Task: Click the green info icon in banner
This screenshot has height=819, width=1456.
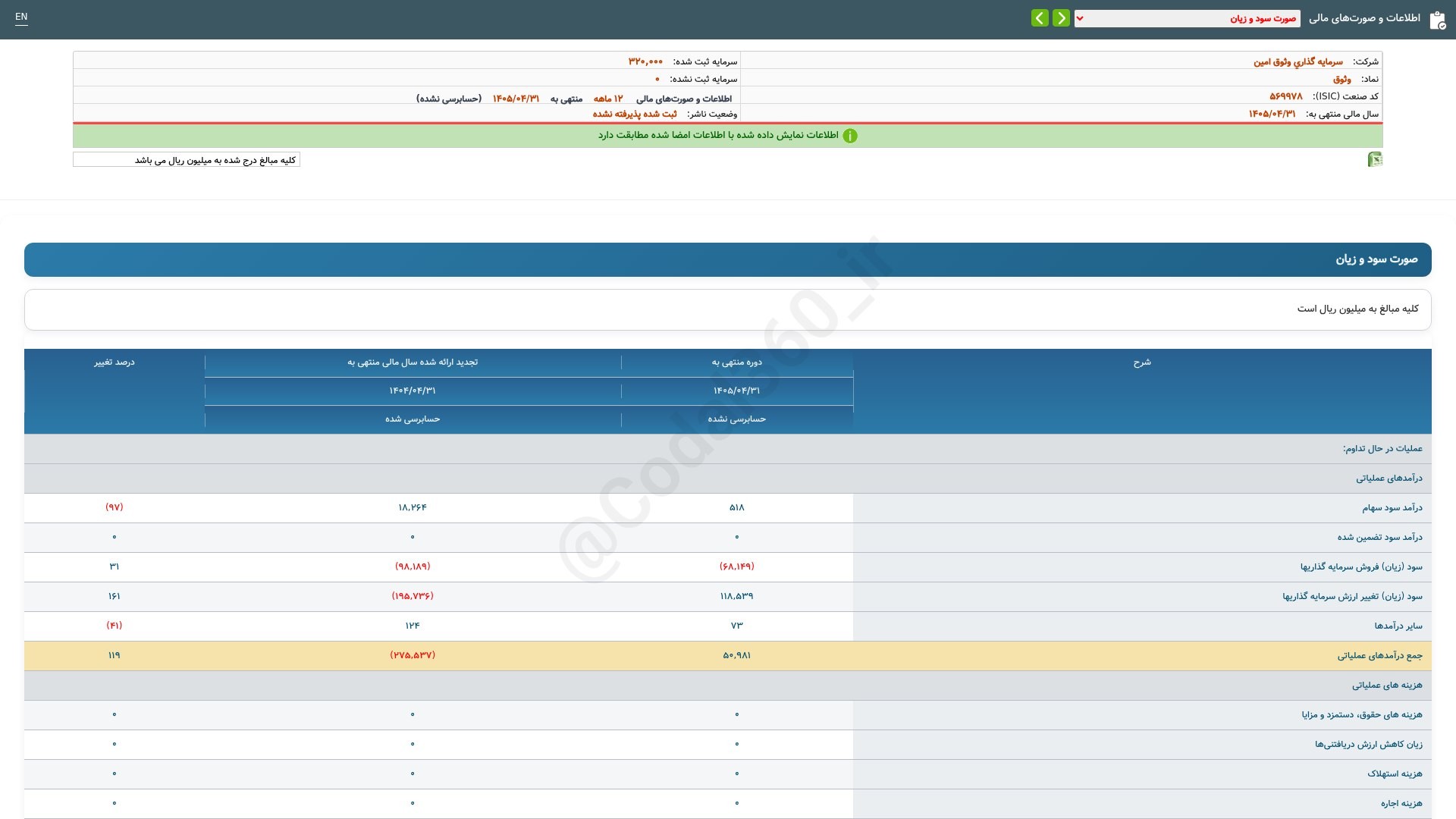Action: pyautogui.click(x=850, y=136)
